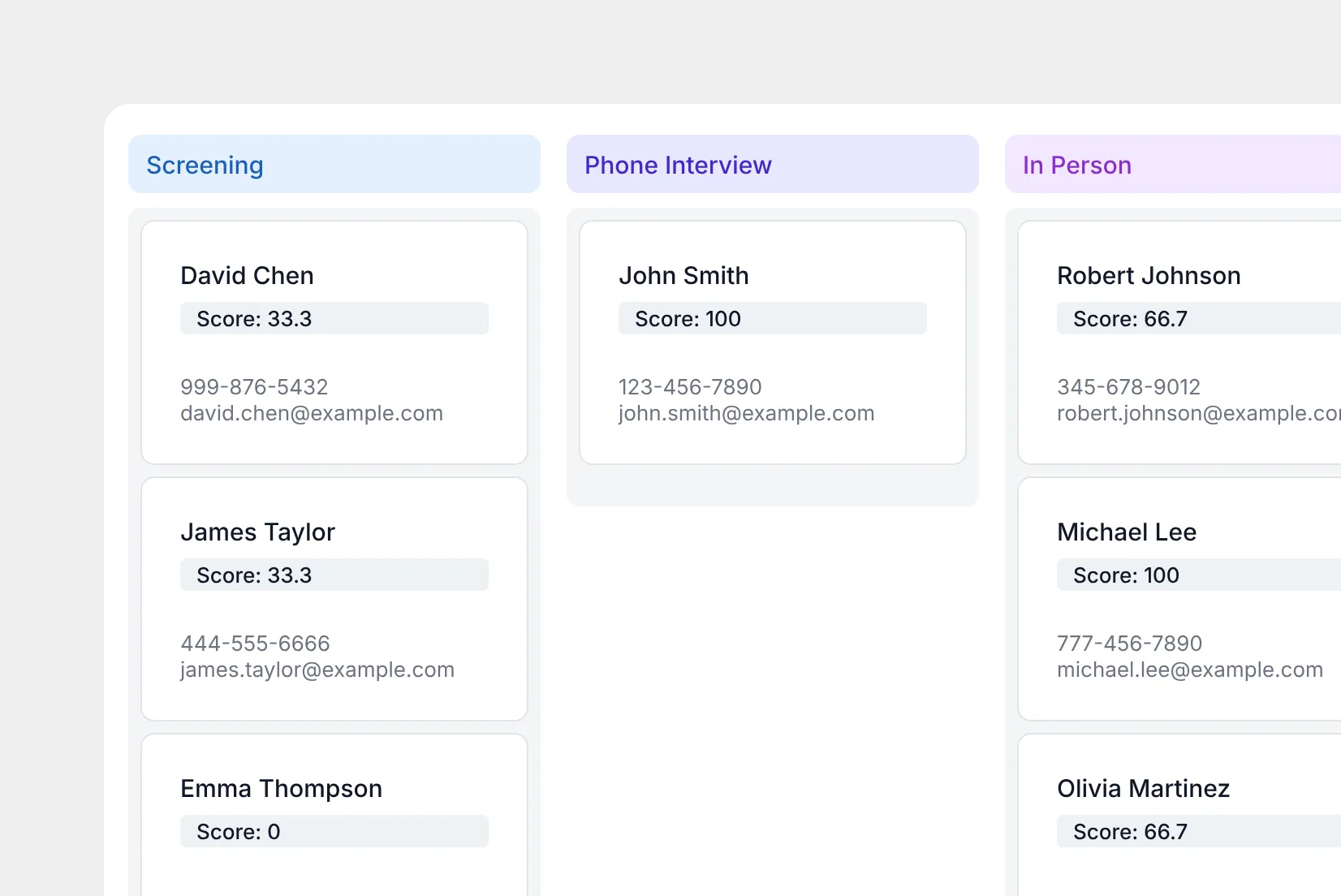
Task: Click phone number 777-456-7890
Action: (x=1129, y=644)
